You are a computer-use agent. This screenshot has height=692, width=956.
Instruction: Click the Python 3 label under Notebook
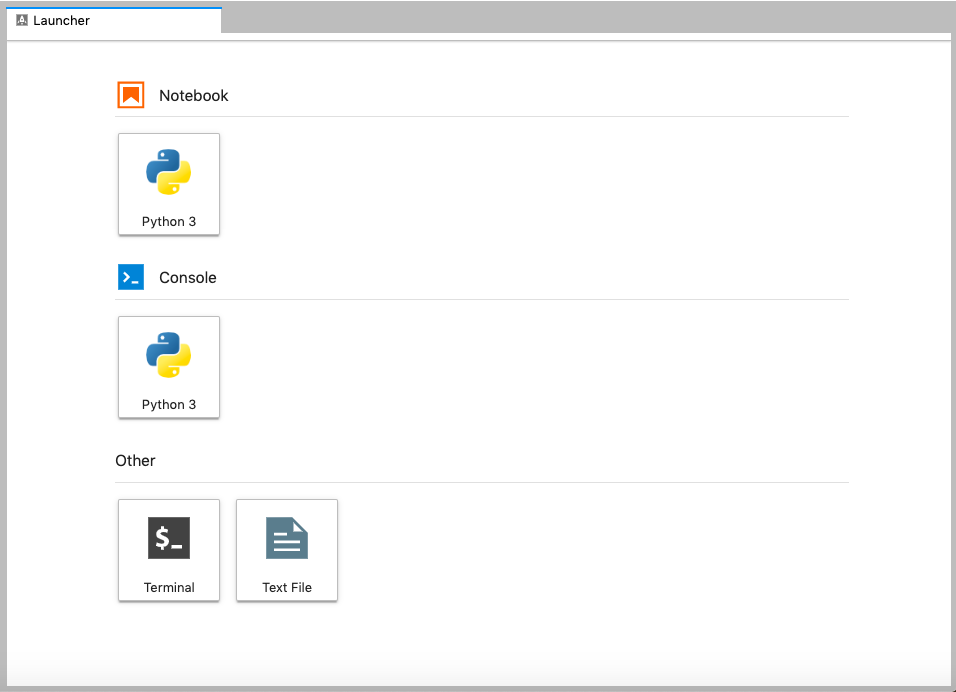coord(169,222)
